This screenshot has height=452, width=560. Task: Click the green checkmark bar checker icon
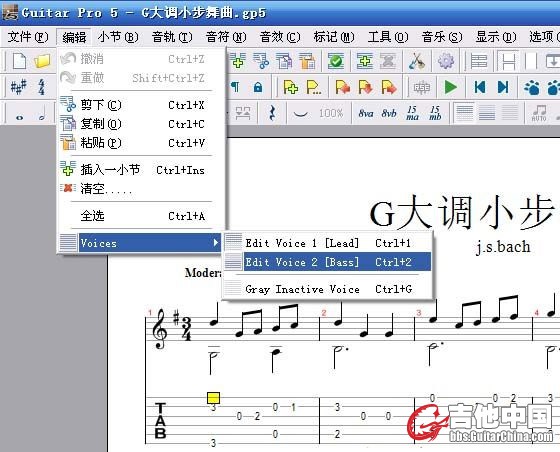tap(336, 61)
